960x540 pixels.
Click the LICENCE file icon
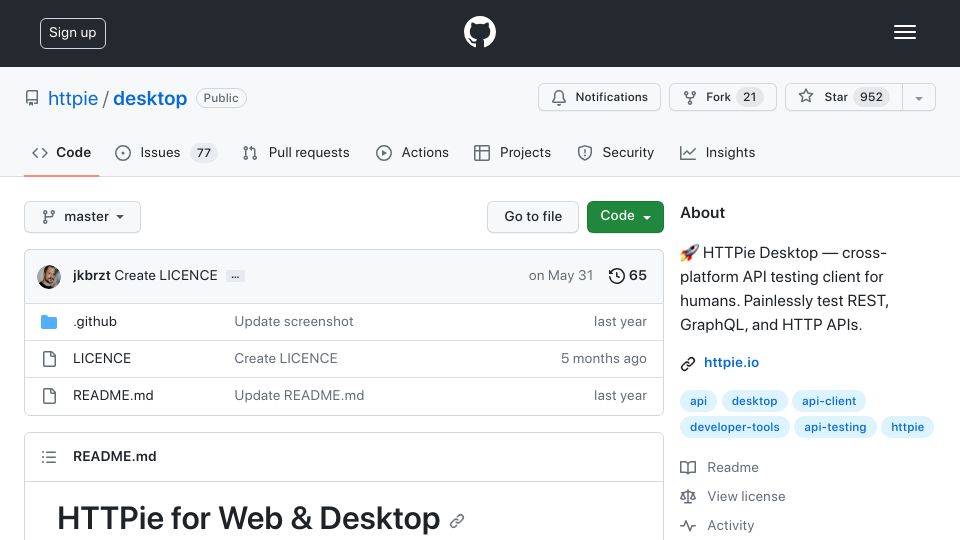click(x=50, y=359)
